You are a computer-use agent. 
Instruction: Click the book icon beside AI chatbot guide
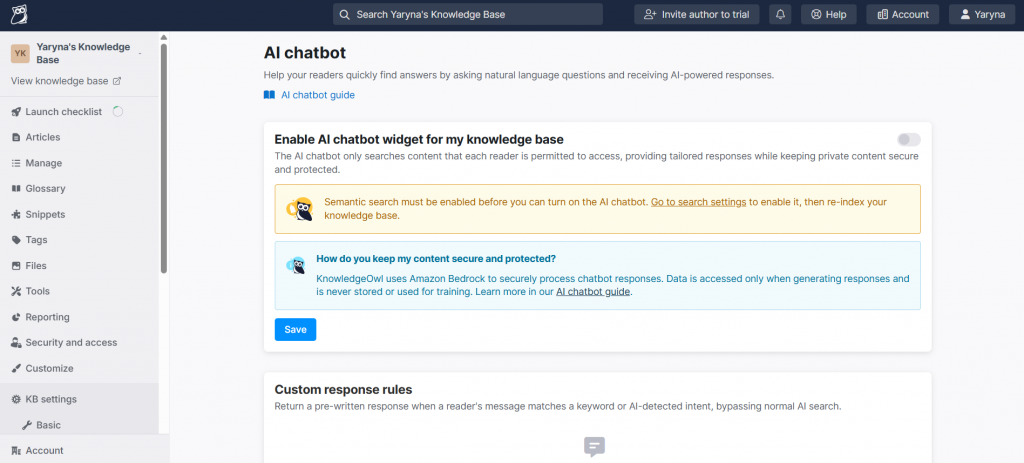click(269, 95)
